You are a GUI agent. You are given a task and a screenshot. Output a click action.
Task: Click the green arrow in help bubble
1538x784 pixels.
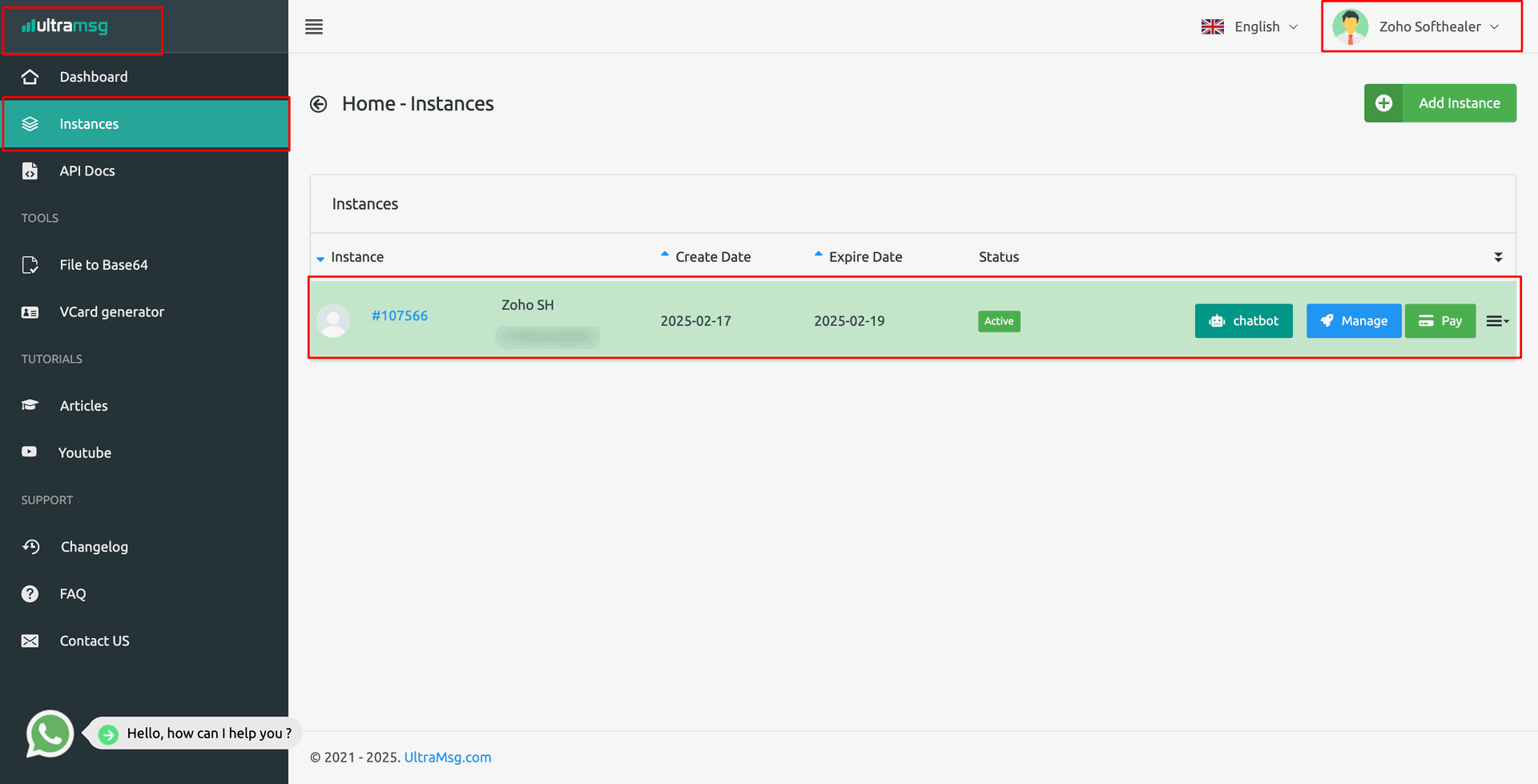point(108,734)
